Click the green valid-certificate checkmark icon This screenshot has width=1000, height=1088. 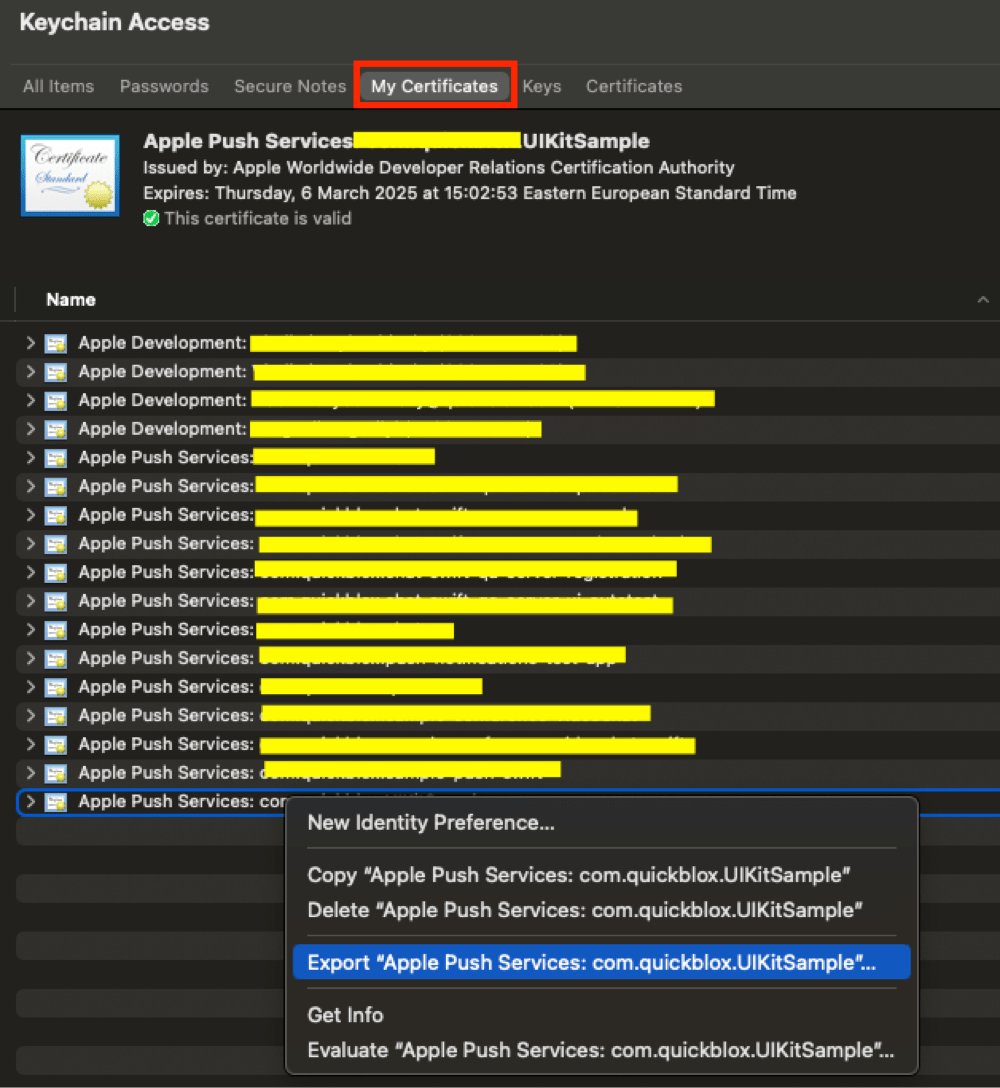[151, 219]
